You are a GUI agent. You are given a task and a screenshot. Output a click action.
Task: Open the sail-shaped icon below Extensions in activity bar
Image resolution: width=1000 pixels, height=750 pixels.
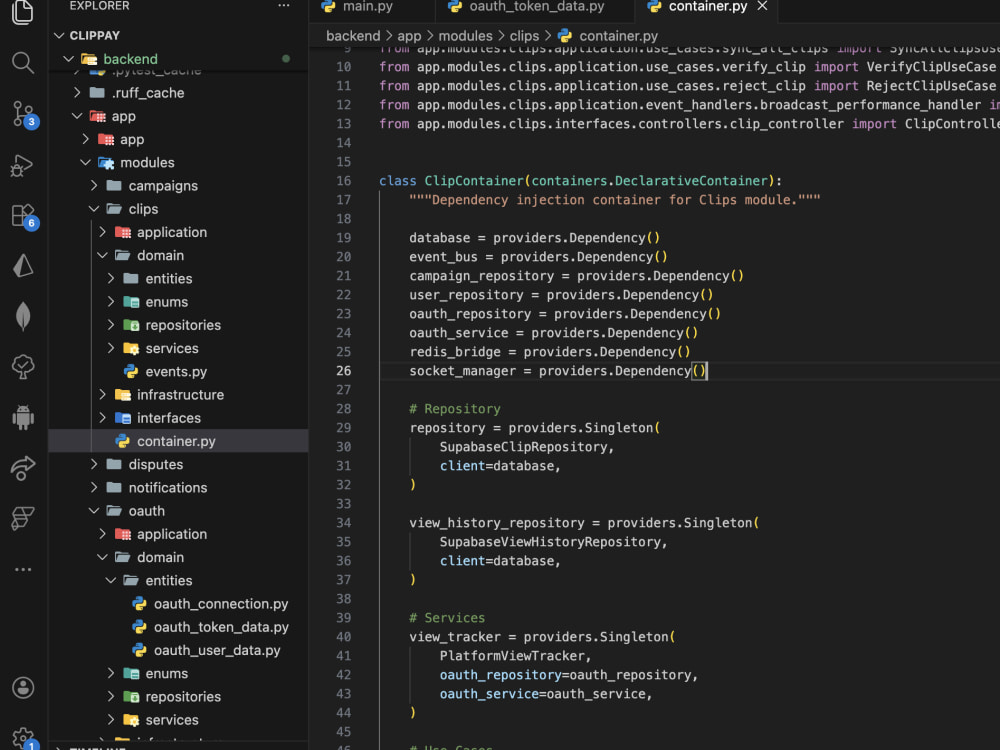point(23,265)
